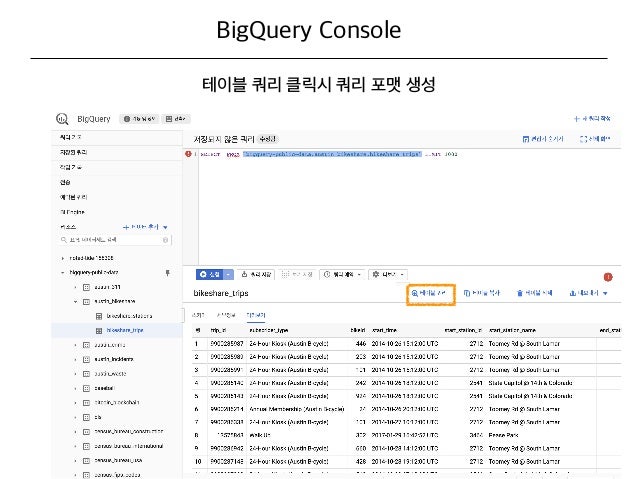Open Job history in the left navigation

click(71, 167)
